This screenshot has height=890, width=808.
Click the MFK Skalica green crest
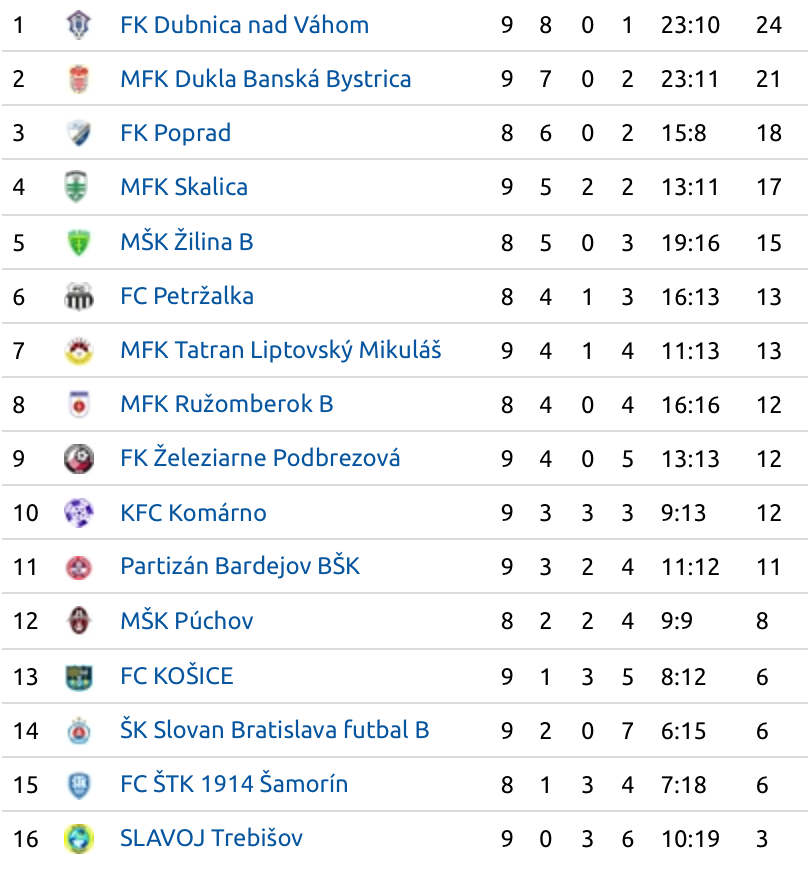tap(77, 187)
